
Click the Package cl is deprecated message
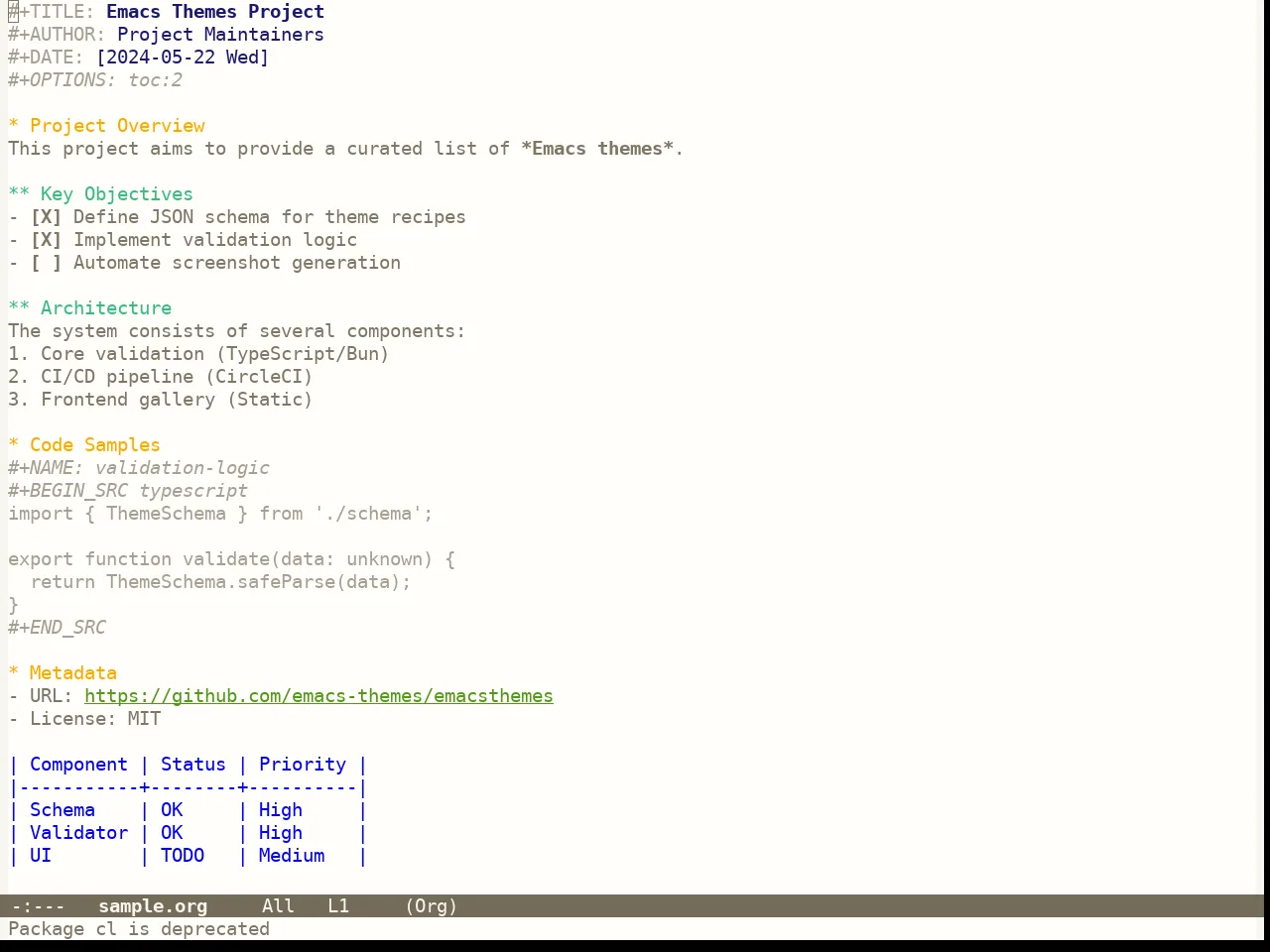point(139,929)
